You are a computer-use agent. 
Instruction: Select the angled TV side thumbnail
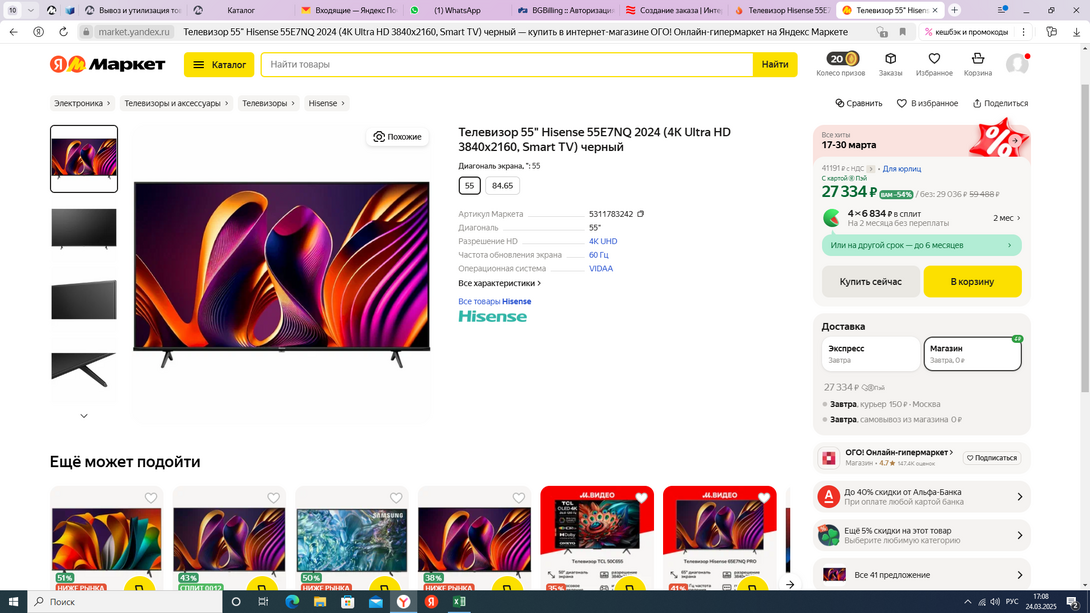click(84, 300)
